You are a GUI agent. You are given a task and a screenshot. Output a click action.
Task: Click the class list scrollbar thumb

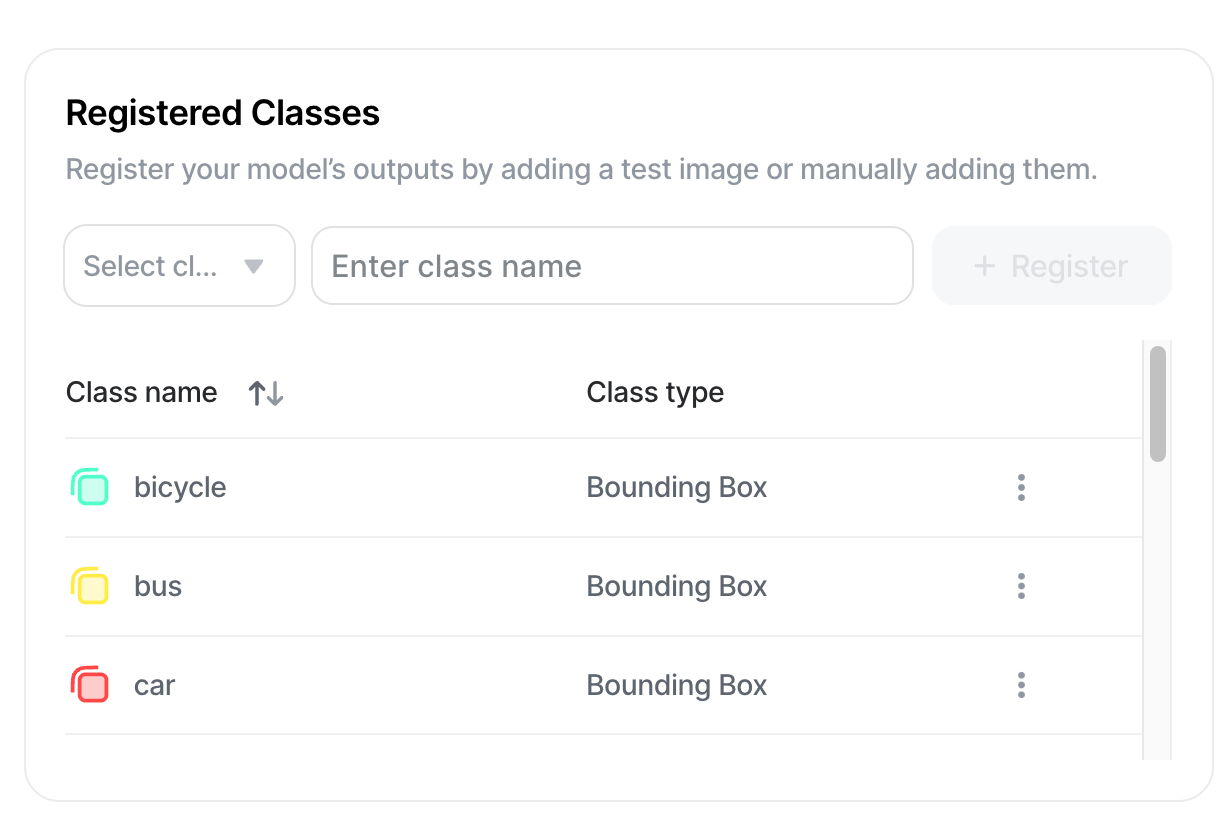[1158, 404]
